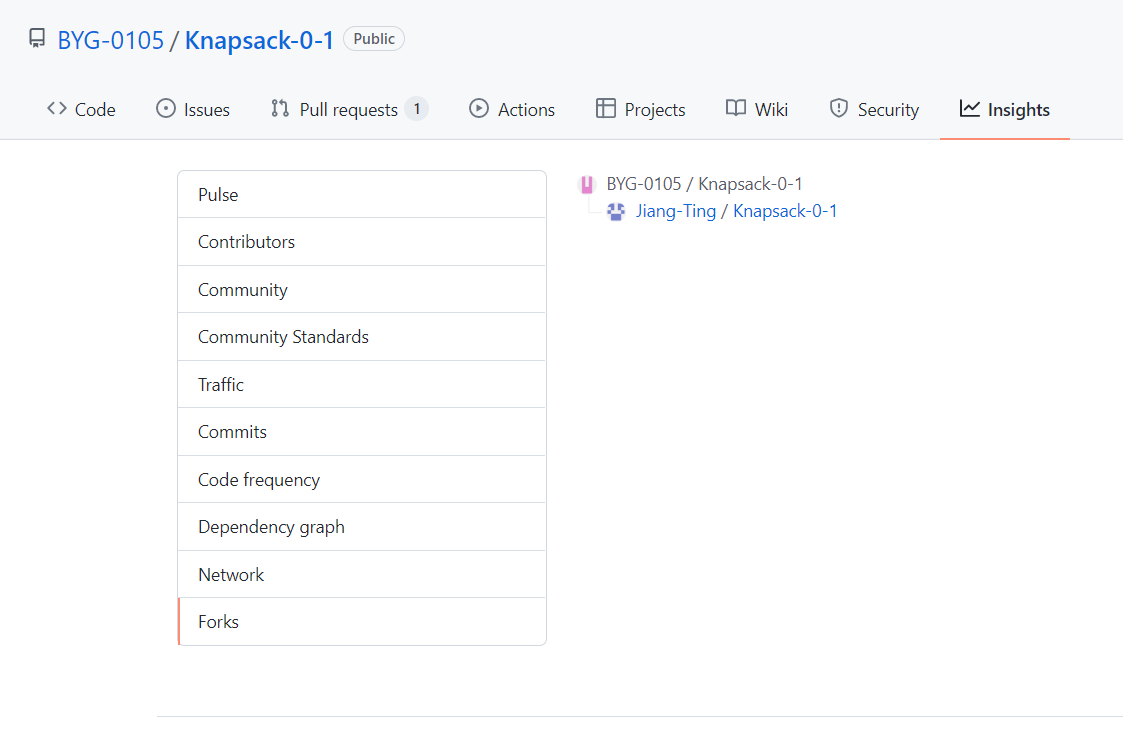The height and width of the screenshot is (731, 1123).
Task: Click the Issues circle-dot icon
Action: click(x=165, y=109)
